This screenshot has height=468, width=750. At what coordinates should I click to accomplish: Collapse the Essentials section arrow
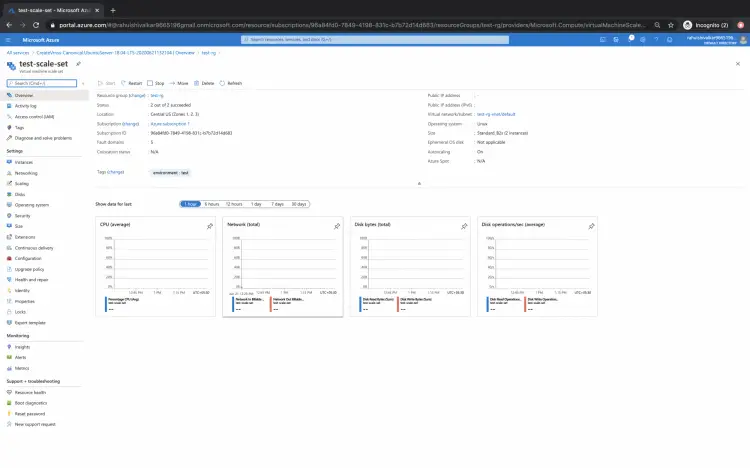coord(419,183)
